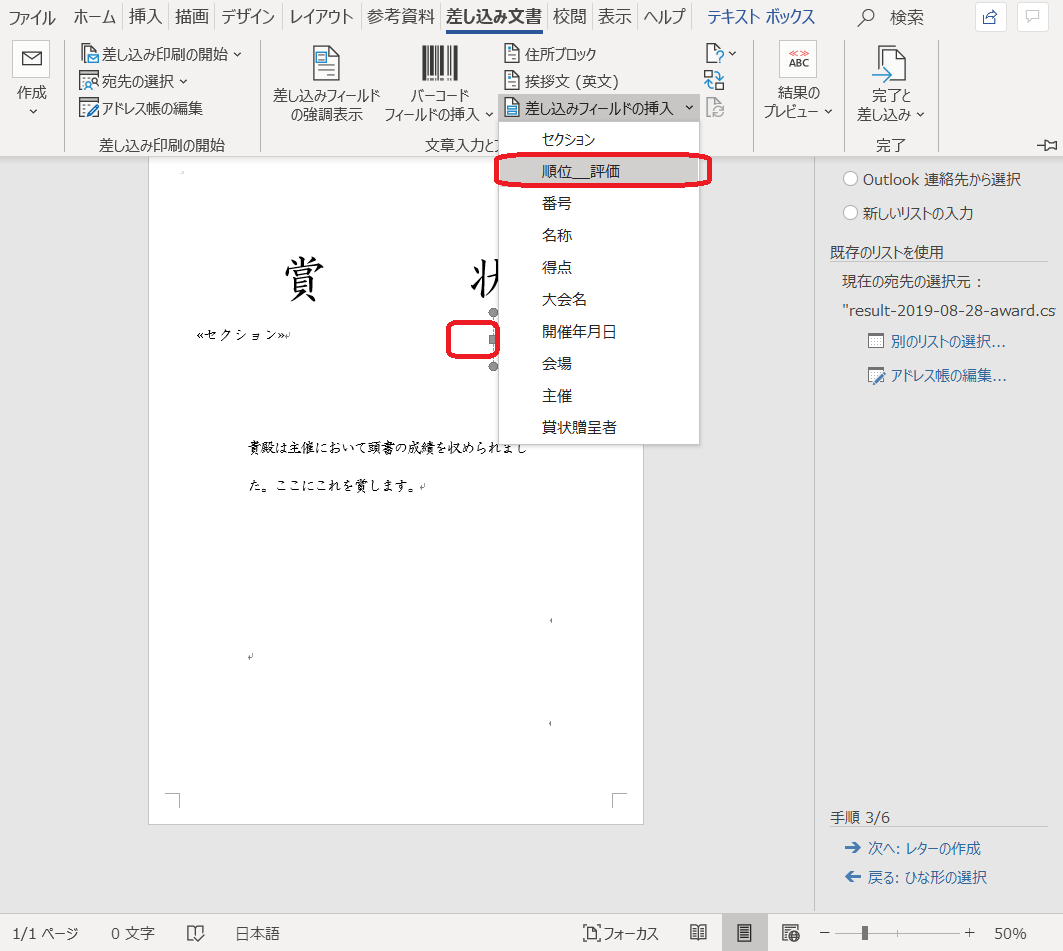This screenshot has height=951, width=1063.
Task: Choose 順位__評価 from the field list
Action: pos(581,171)
